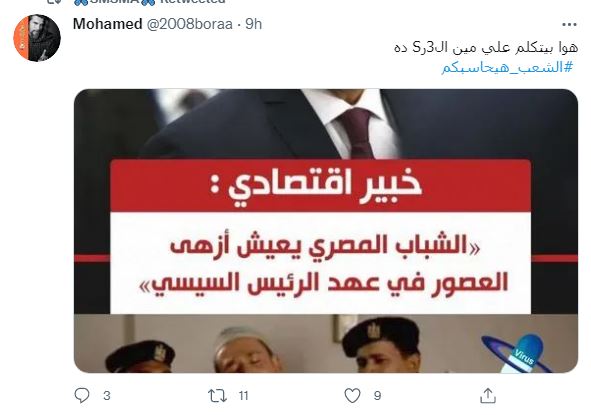Click the 9h timestamp link
Viewport: 591px width, 415px height.
254,24
